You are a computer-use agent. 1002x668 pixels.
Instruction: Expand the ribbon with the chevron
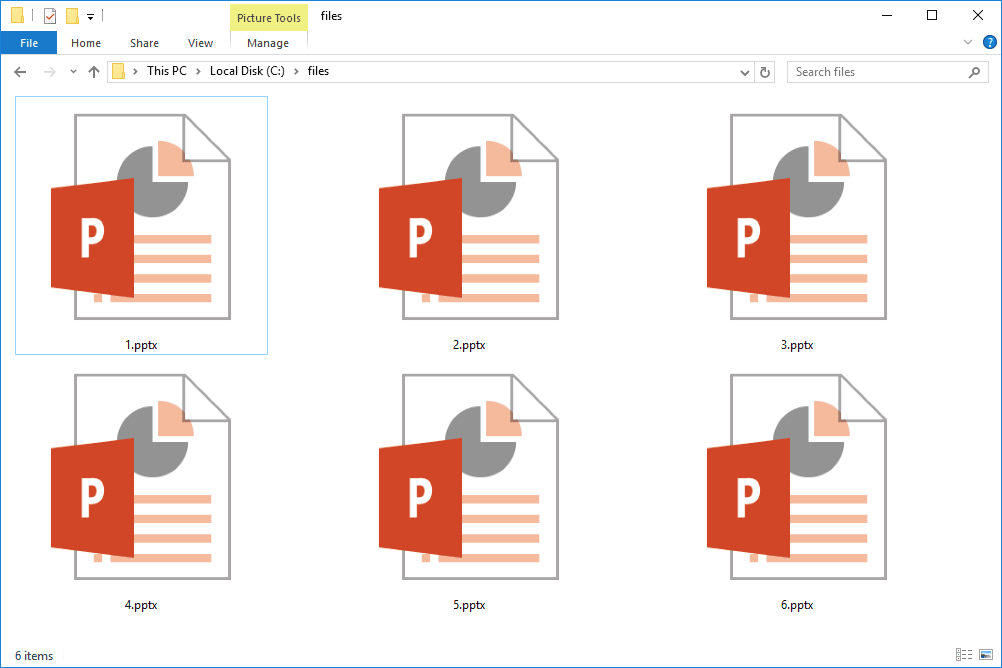tap(967, 43)
